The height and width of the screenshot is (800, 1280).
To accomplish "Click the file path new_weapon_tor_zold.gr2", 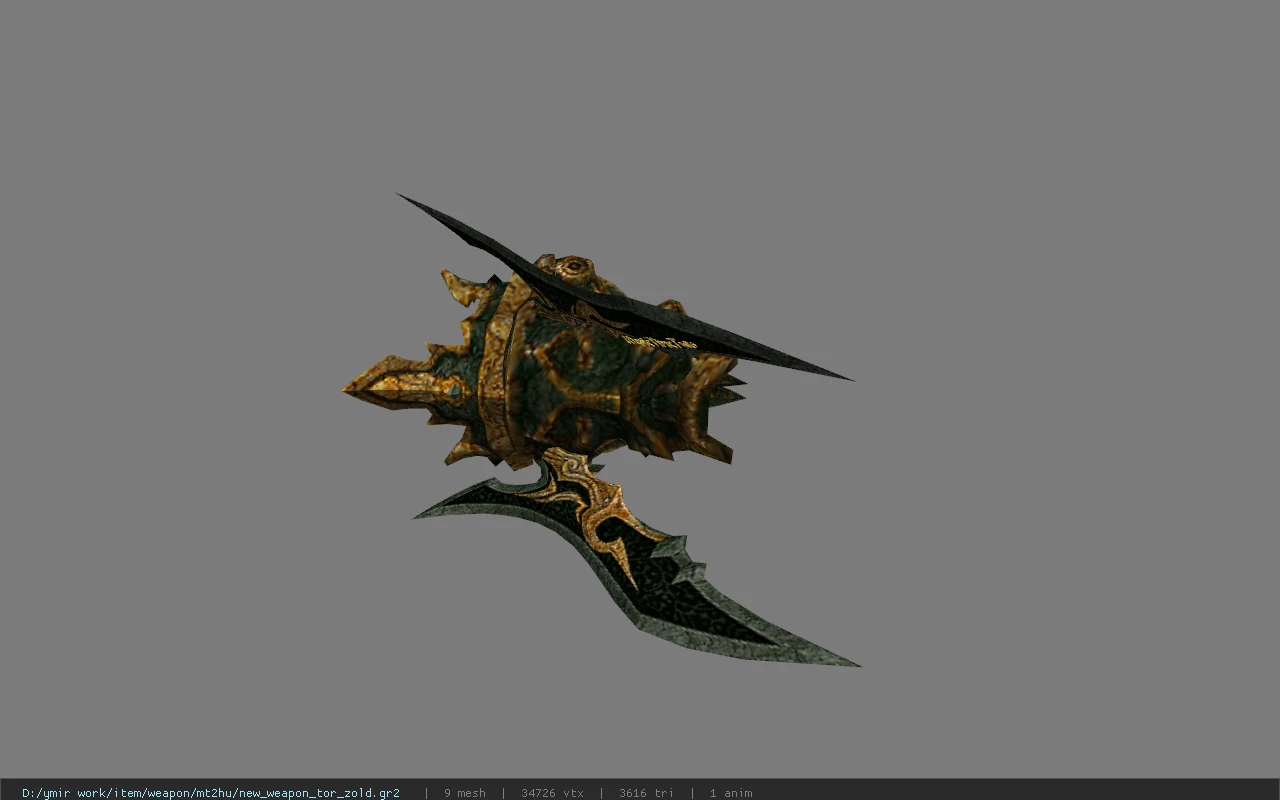I will (x=211, y=793).
